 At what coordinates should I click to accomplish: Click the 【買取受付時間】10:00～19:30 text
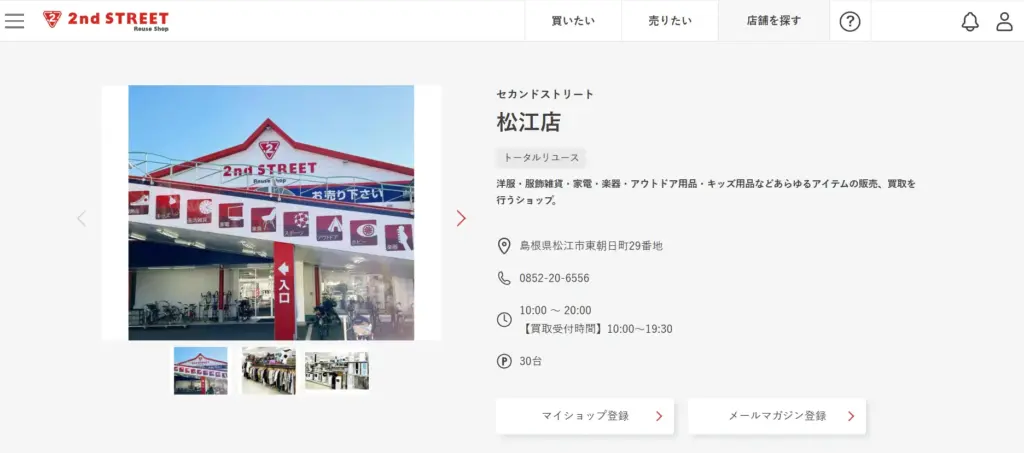pos(596,329)
